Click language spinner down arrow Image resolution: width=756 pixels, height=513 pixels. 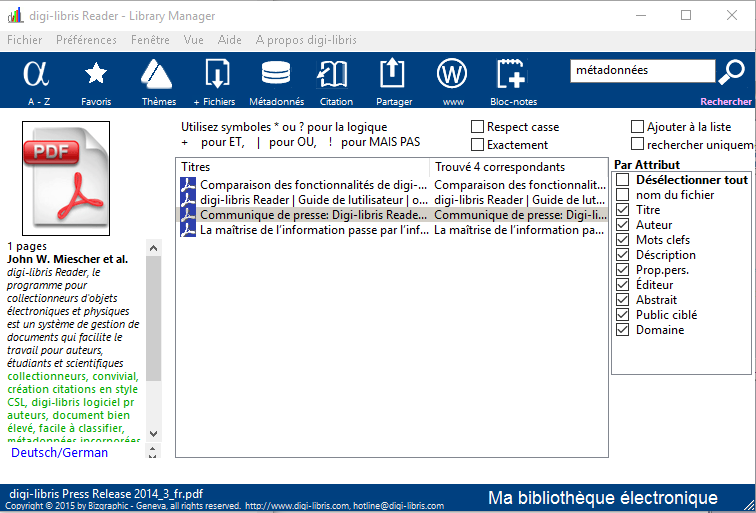153,456
